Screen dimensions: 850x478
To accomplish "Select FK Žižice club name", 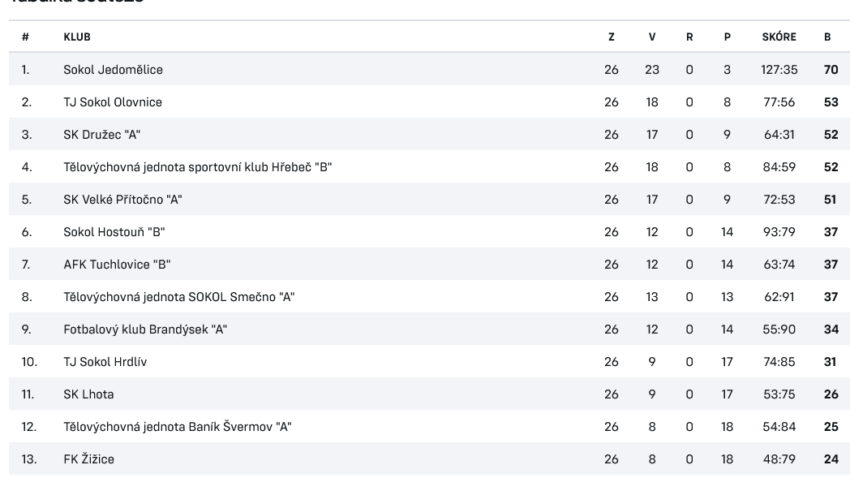I will click(x=89, y=459).
